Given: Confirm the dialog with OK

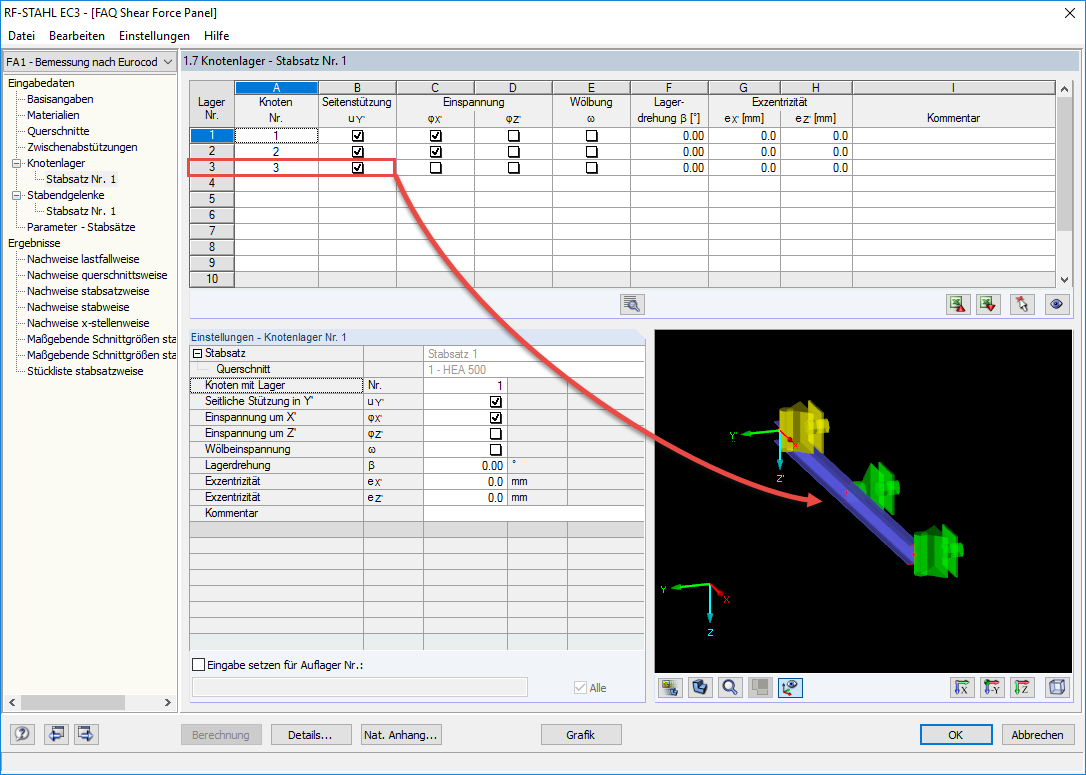Looking at the screenshot, I should [956, 734].
